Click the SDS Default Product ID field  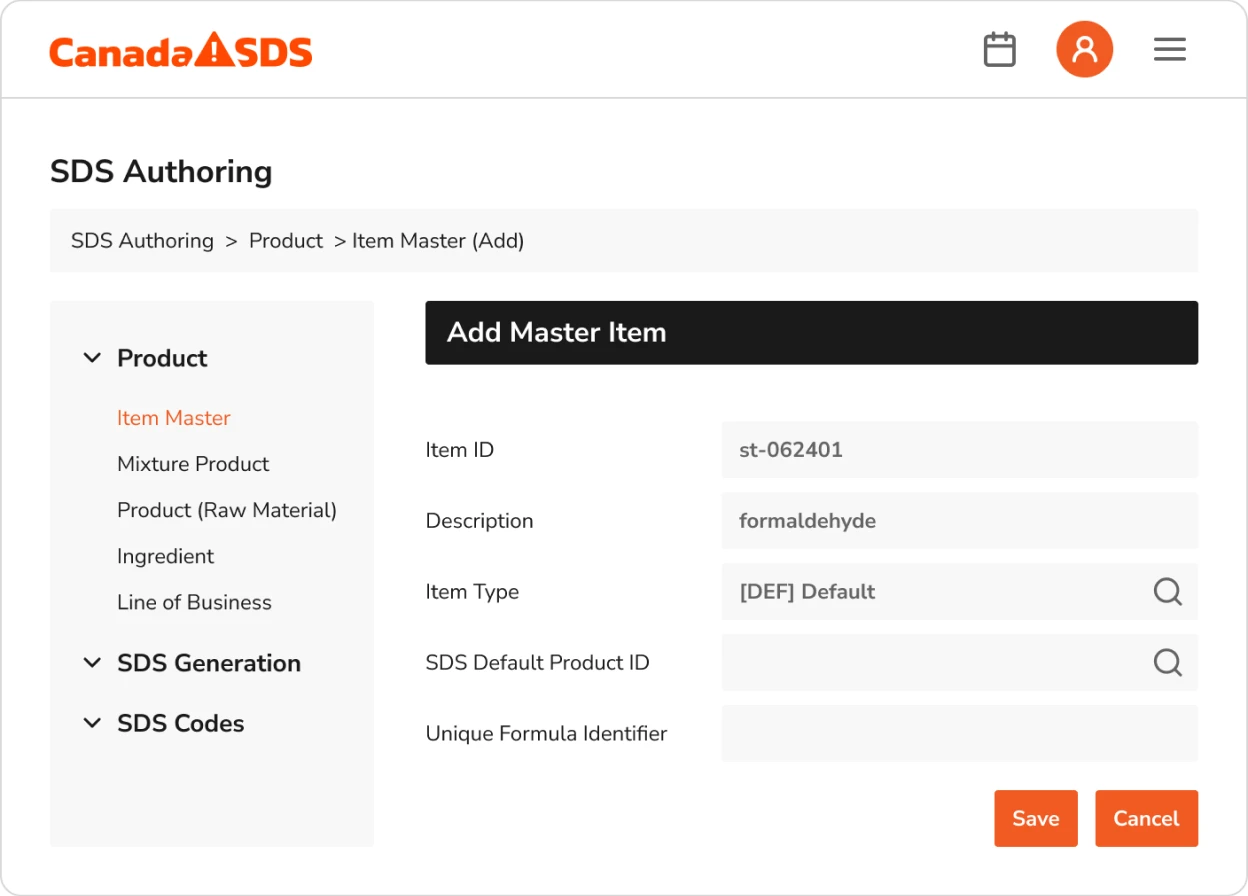click(x=960, y=662)
